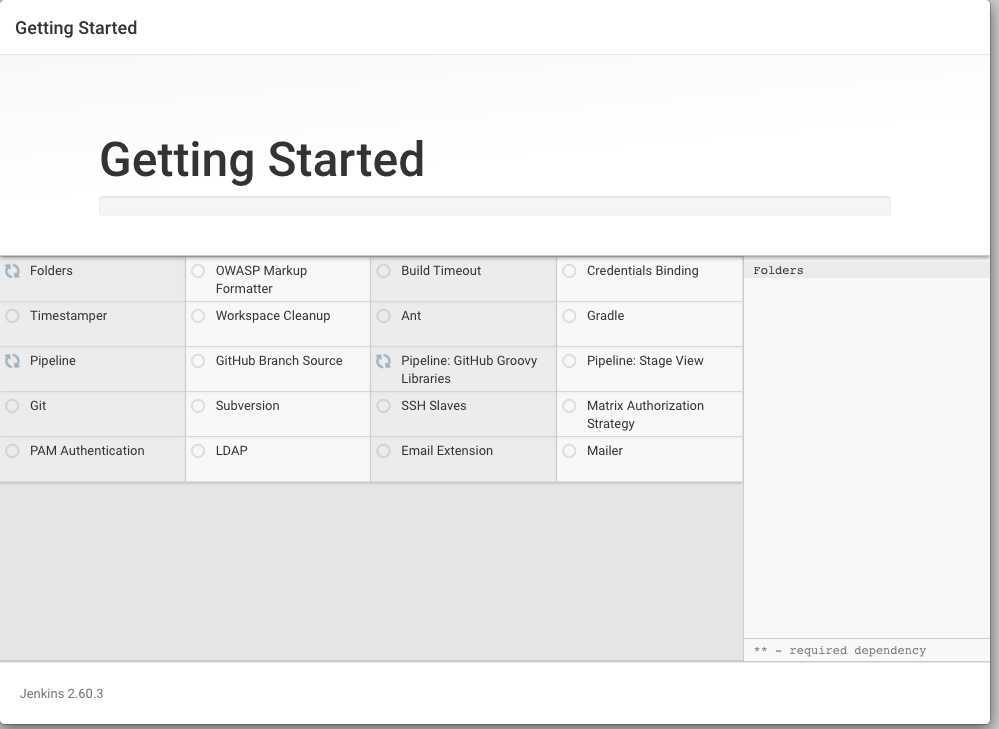Viewport: 999px width, 729px height.
Task: Click the status circle beside Matrix Authorization Strategy
Action: (569, 406)
